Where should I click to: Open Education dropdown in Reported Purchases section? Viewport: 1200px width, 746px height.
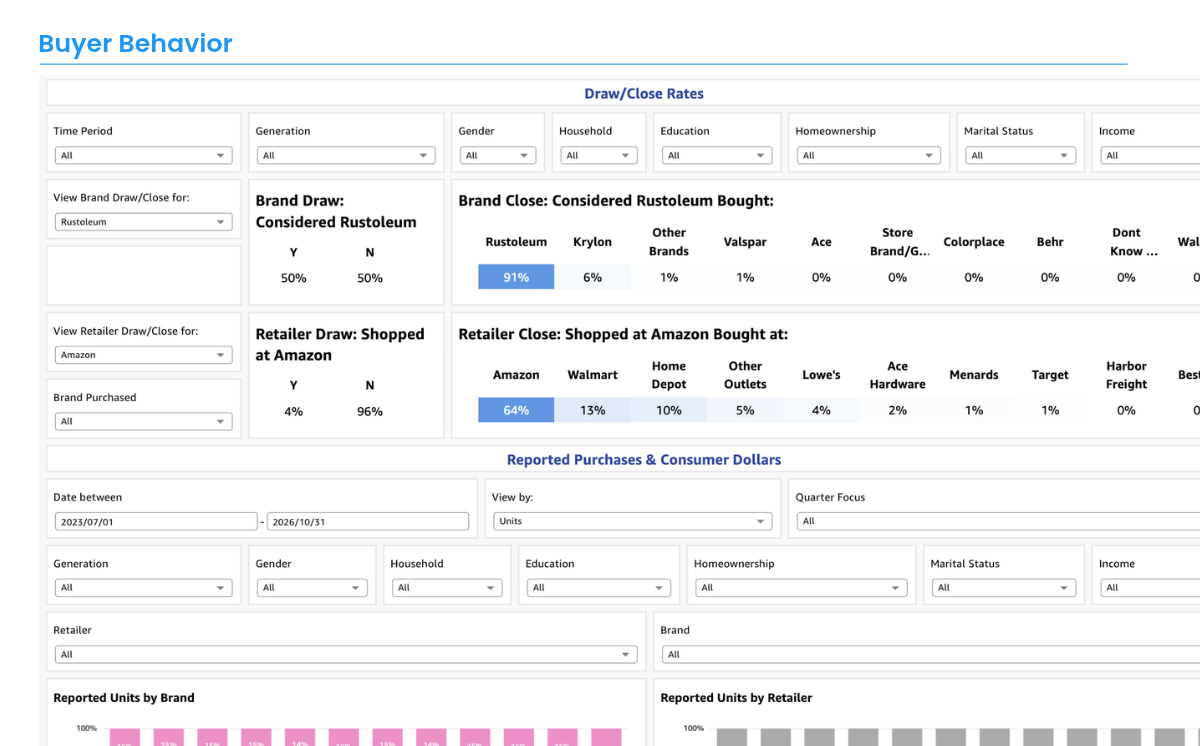(598, 588)
